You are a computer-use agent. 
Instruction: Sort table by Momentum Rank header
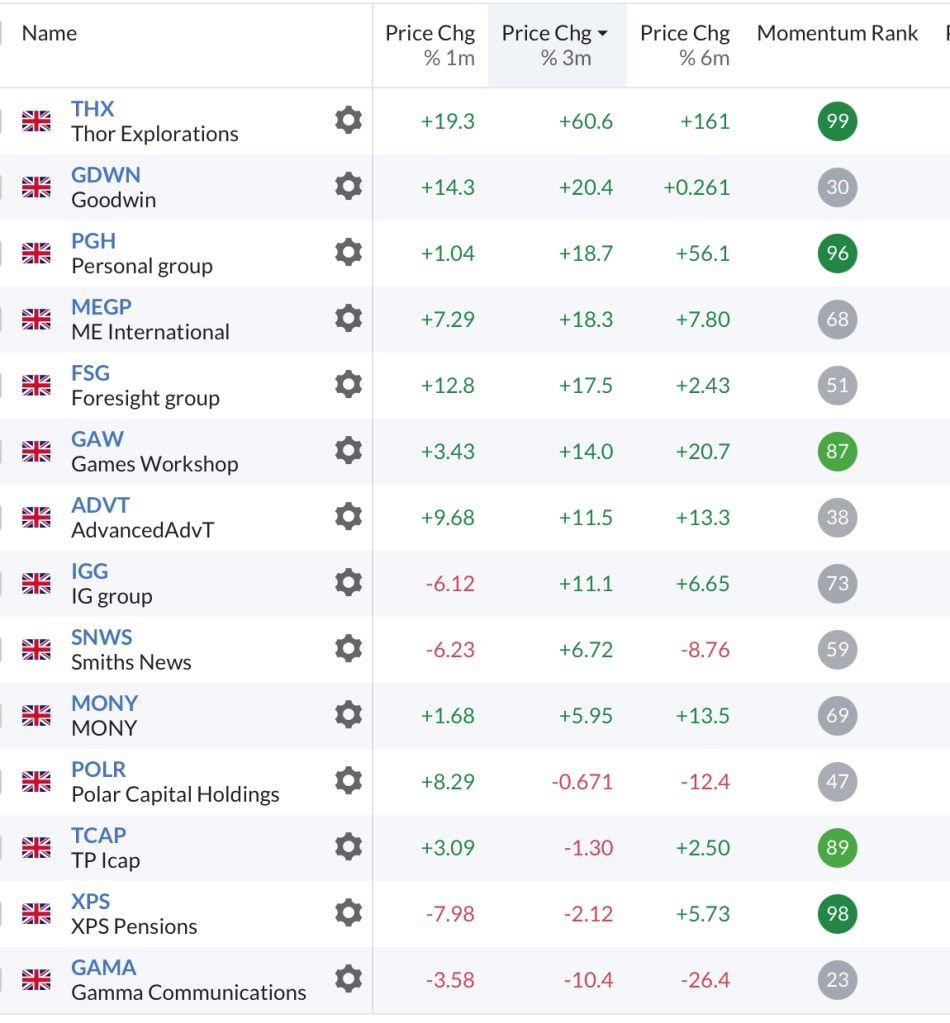[x=837, y=33]
